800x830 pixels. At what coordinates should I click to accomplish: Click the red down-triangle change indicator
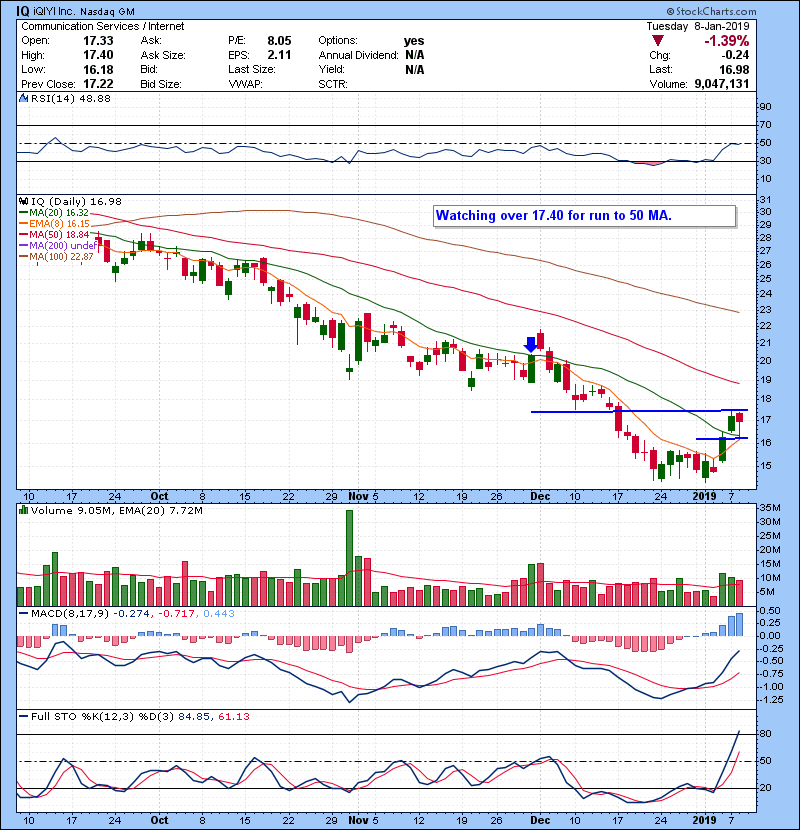(658, 40)
